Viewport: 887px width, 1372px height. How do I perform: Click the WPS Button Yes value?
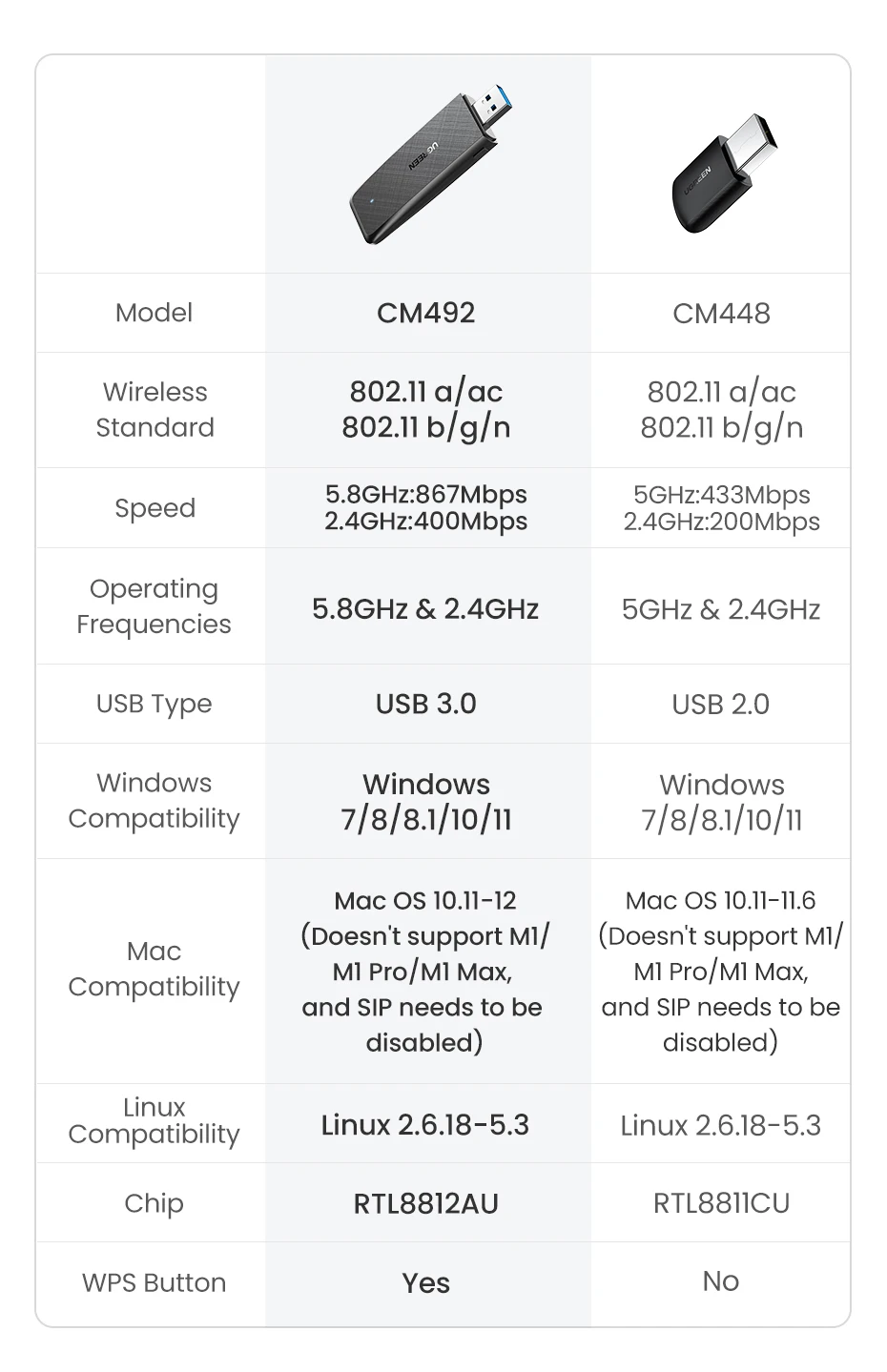point(426,1283)
